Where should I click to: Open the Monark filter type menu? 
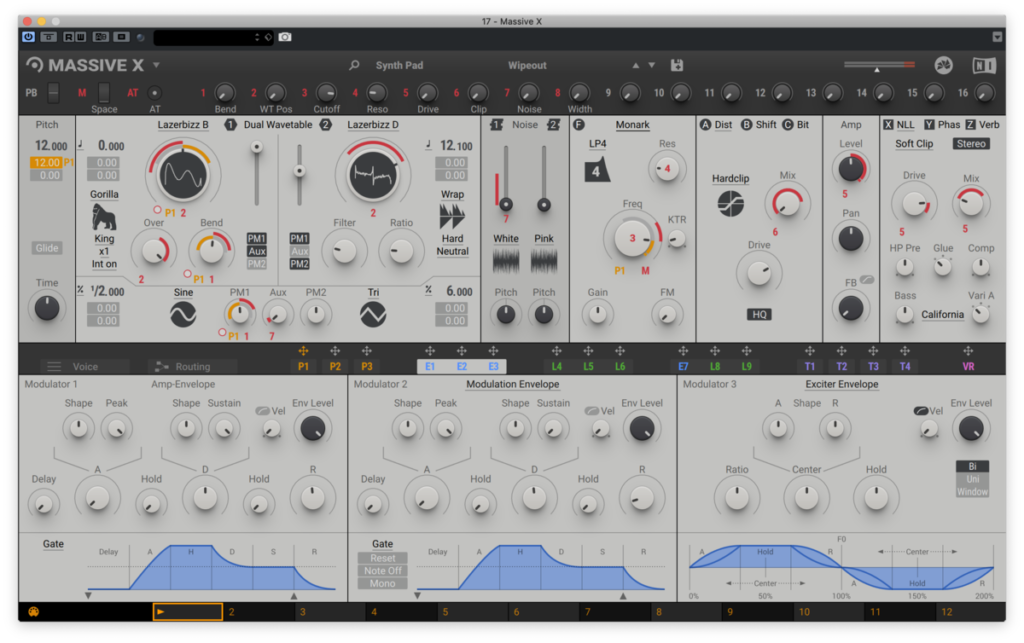(632, 125)
